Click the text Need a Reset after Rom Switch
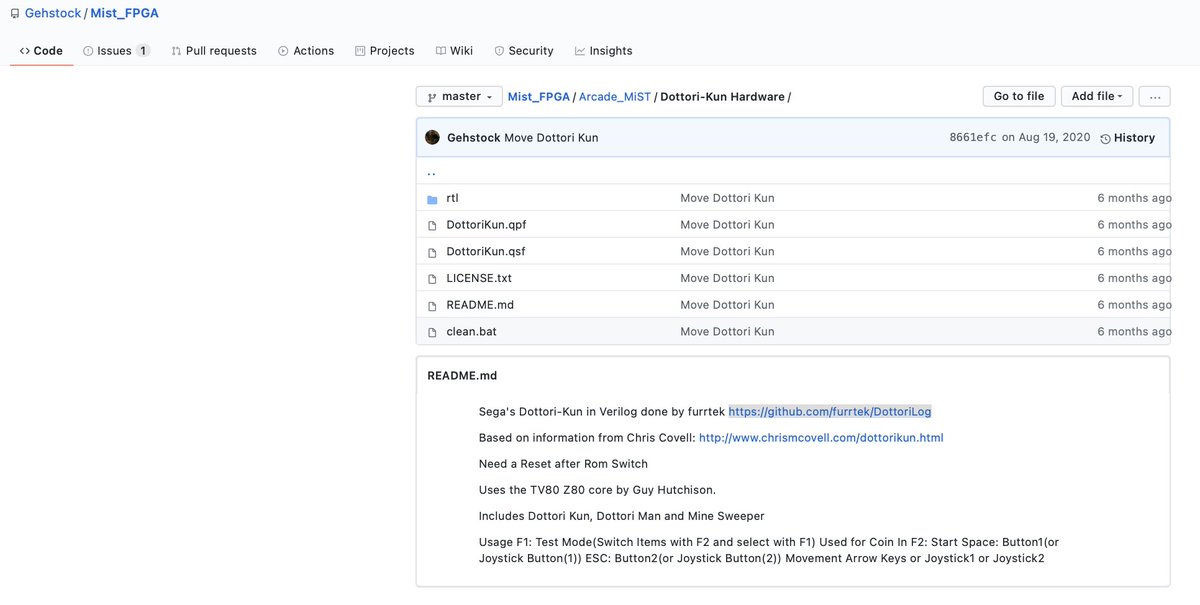Screen dimensions: 1200x605 pyautogui.click(x=563, y=464)
